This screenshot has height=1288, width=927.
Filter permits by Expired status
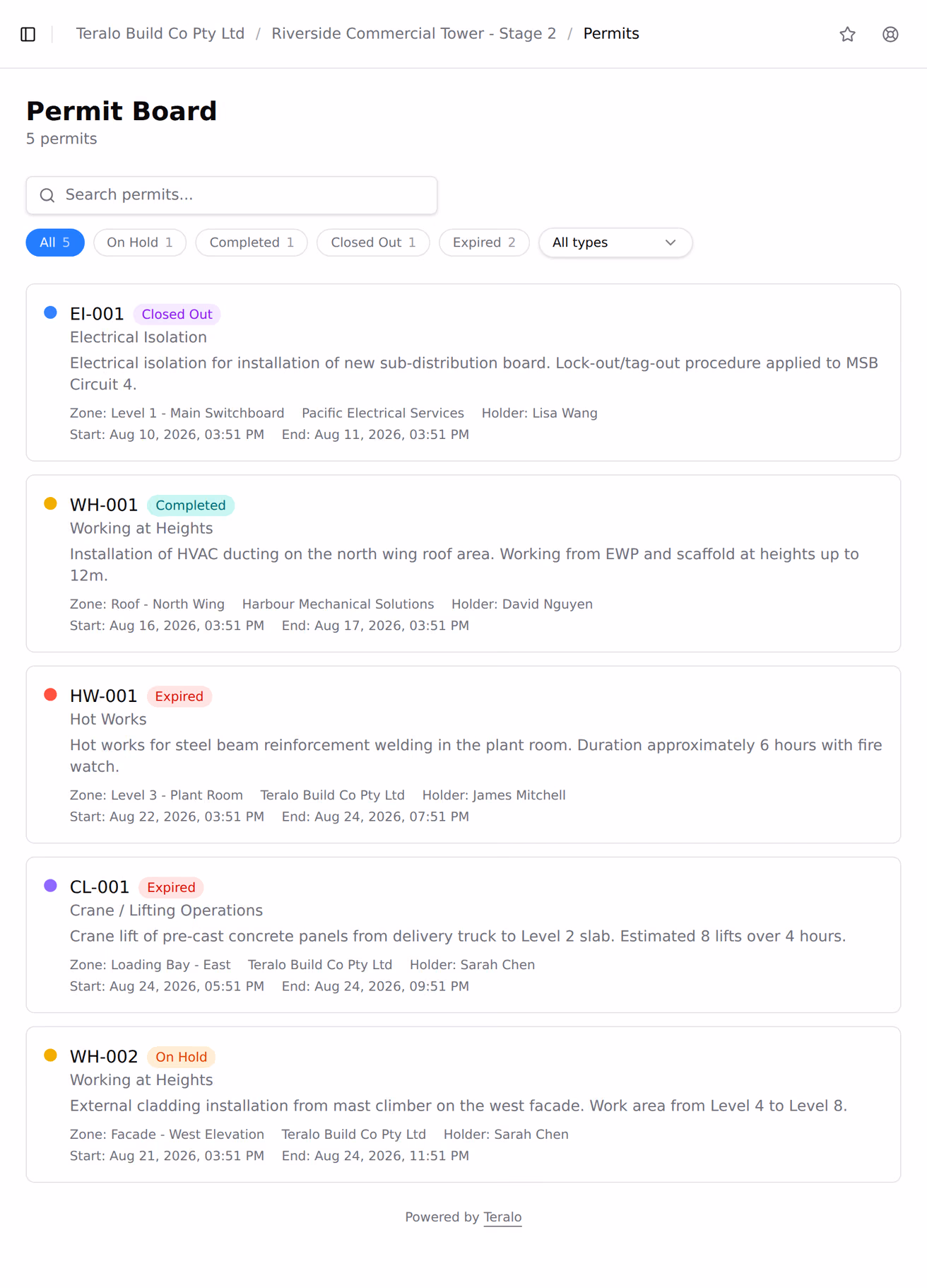pyautogui.click(x=484, y=242)
